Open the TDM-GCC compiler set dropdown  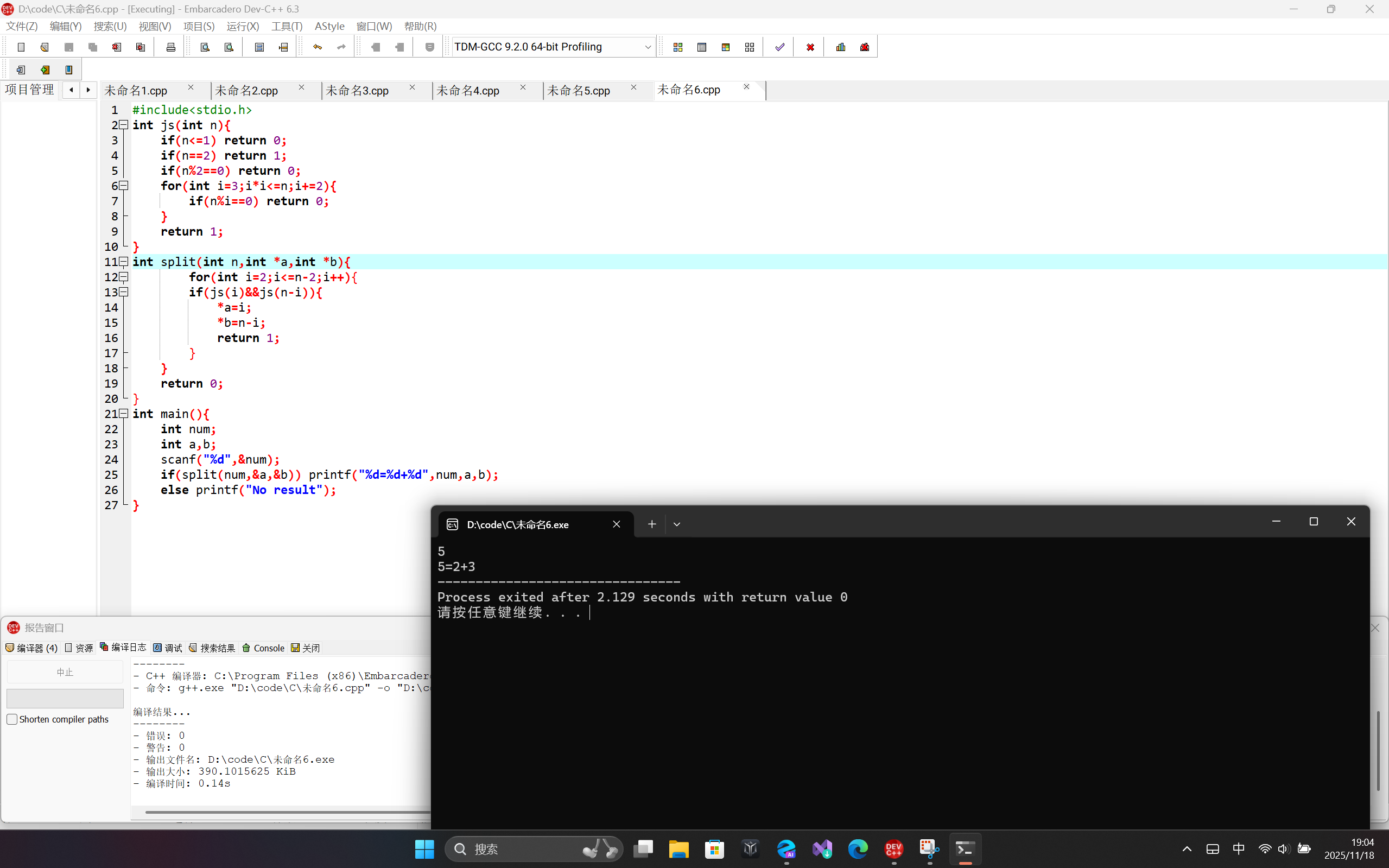(648, 47)
